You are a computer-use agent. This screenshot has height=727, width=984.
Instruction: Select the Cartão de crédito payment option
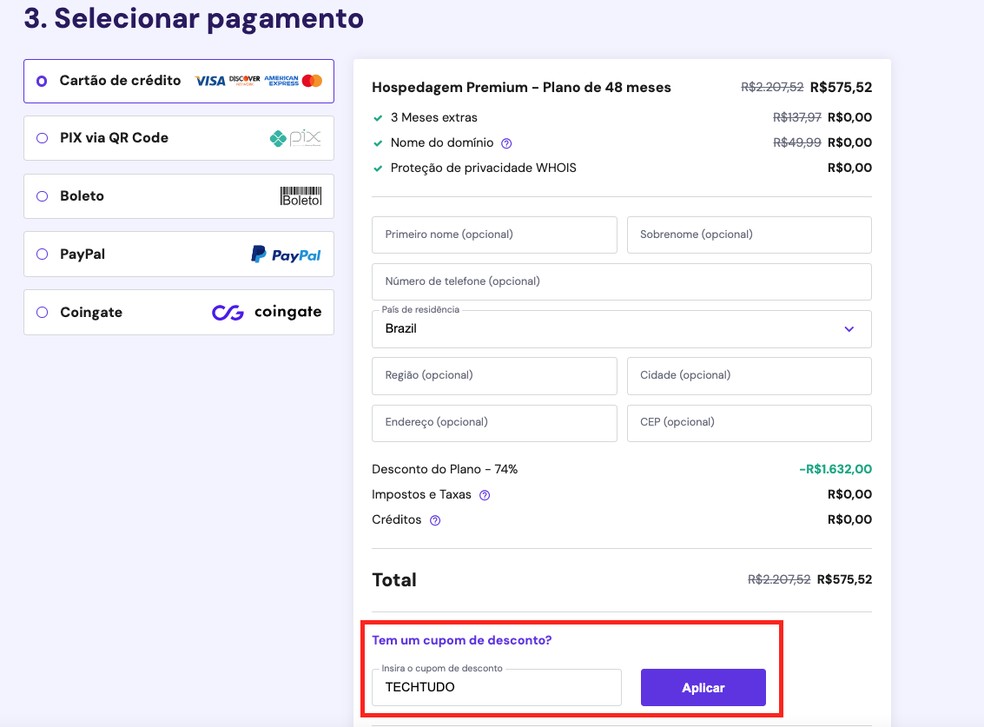pyautogui.click(x=39, y=81)
